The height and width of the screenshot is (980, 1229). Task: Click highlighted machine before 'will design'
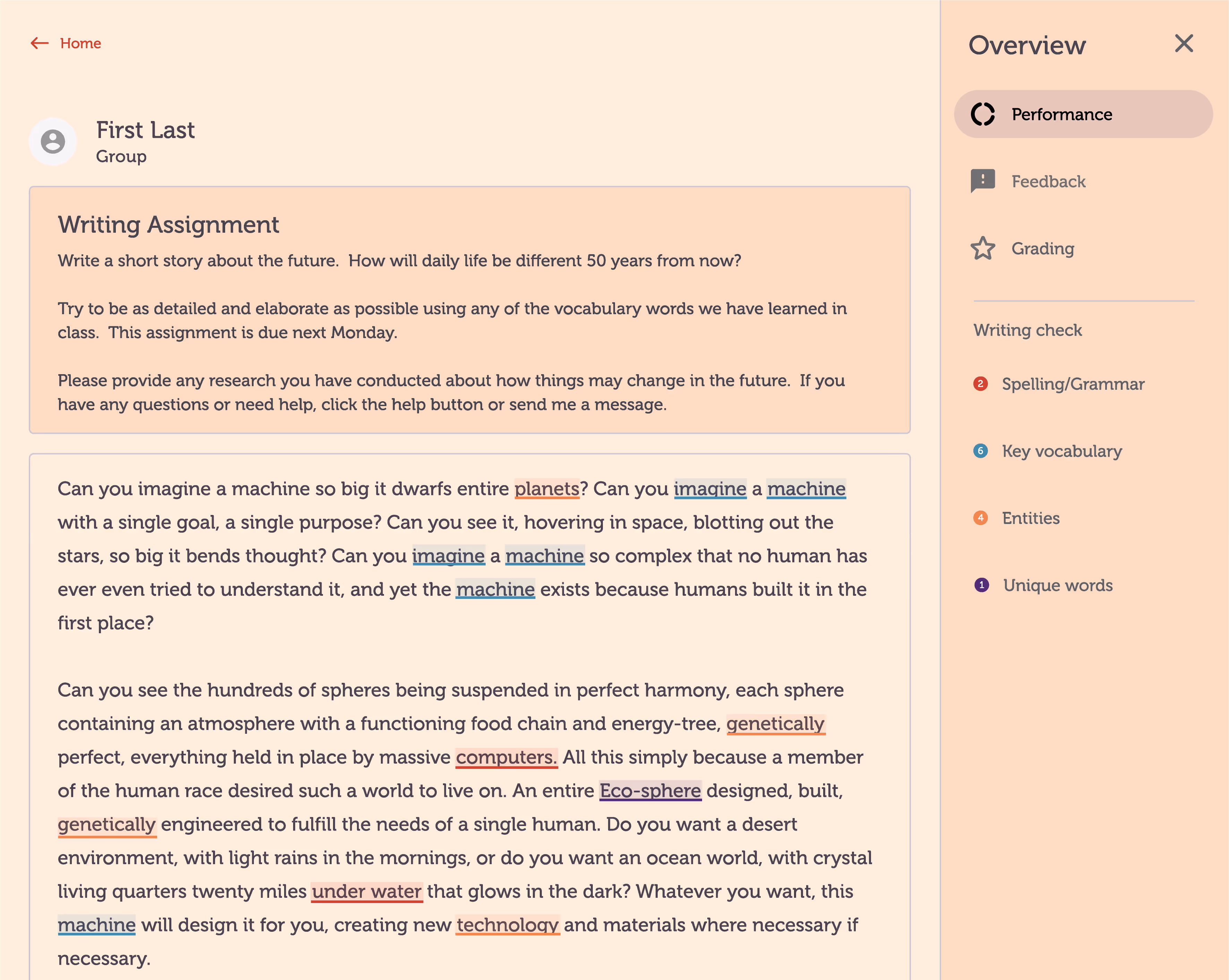[x=97, y=925]
